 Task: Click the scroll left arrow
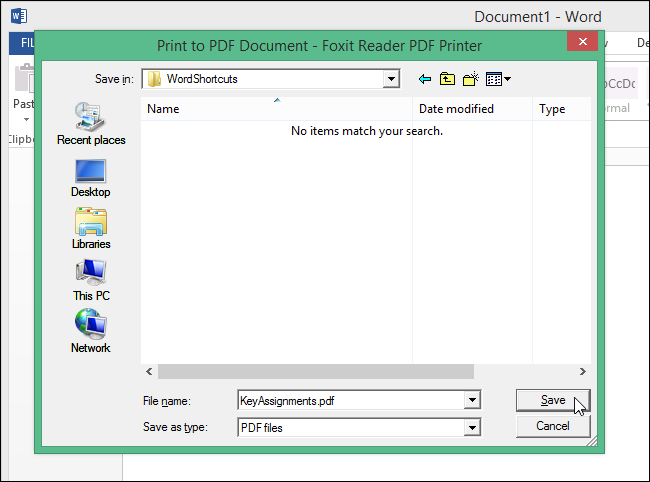tap(149, 371)
